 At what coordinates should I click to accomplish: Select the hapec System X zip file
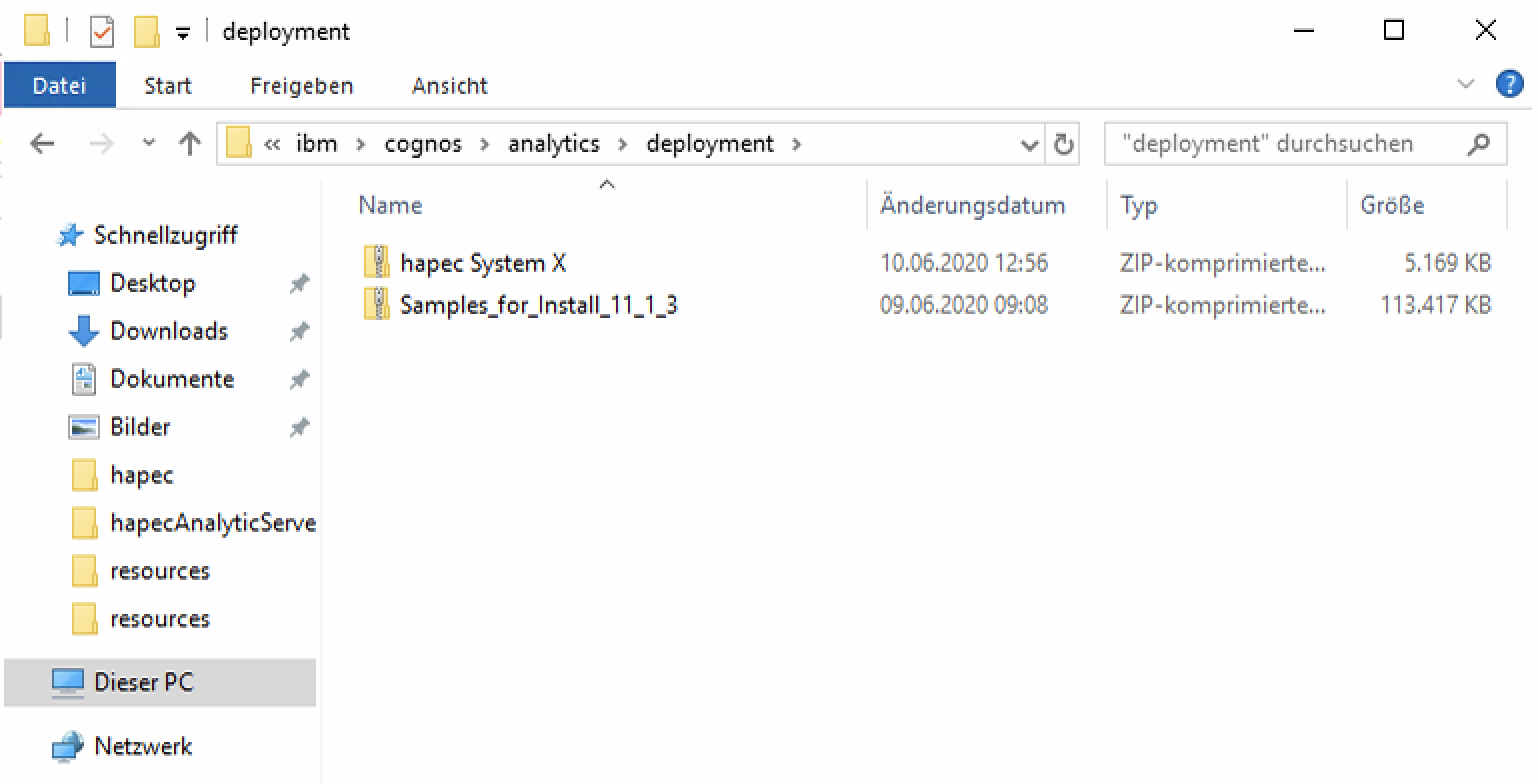pos(483,263)
